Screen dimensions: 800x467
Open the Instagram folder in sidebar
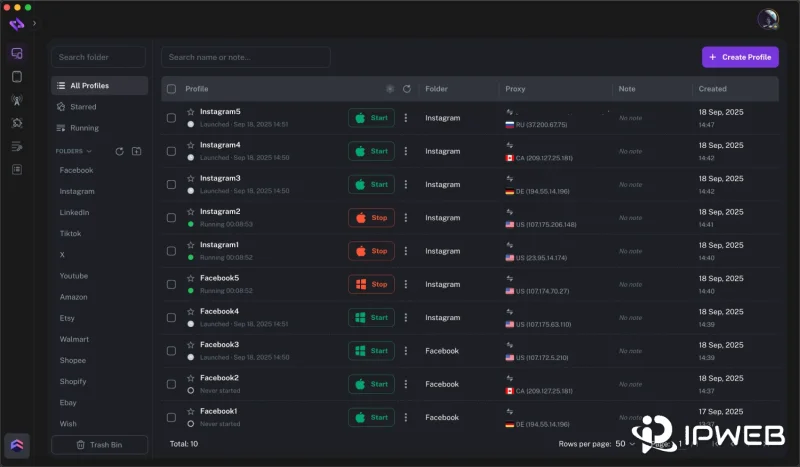77,191
